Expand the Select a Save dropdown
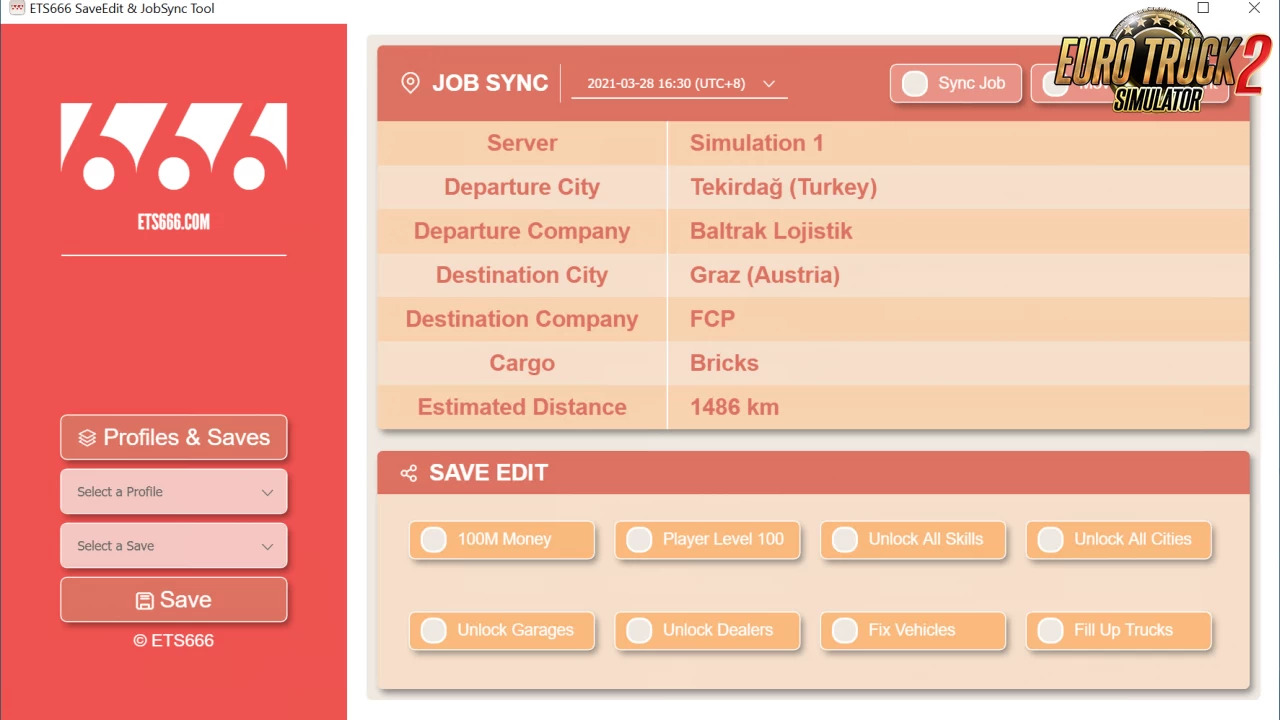The height and width of the screenshot is (720, 1280). click(x=174, y=546)
